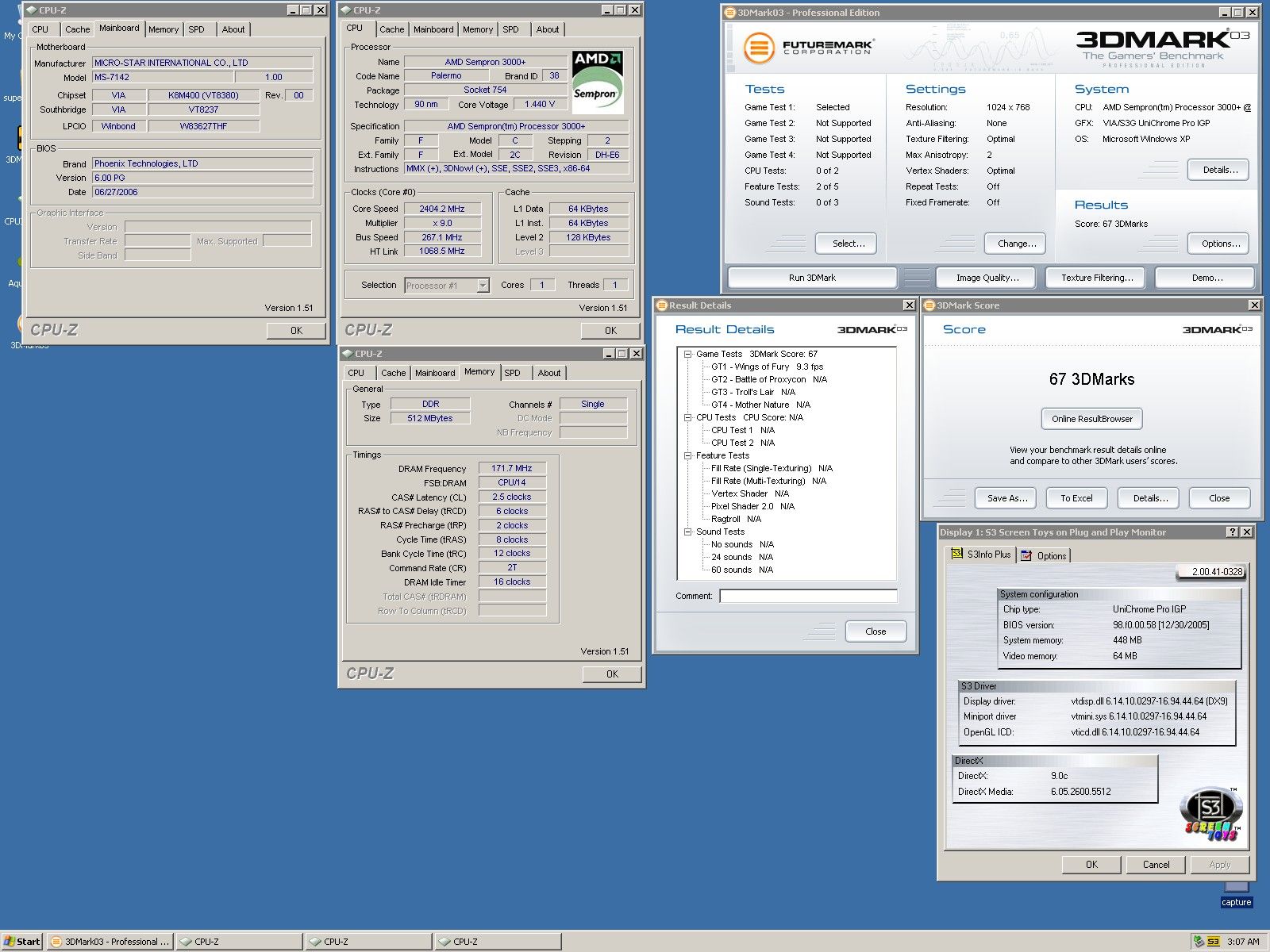Select Ragtroll tree row
The image size is (1270, 952).
736,519
